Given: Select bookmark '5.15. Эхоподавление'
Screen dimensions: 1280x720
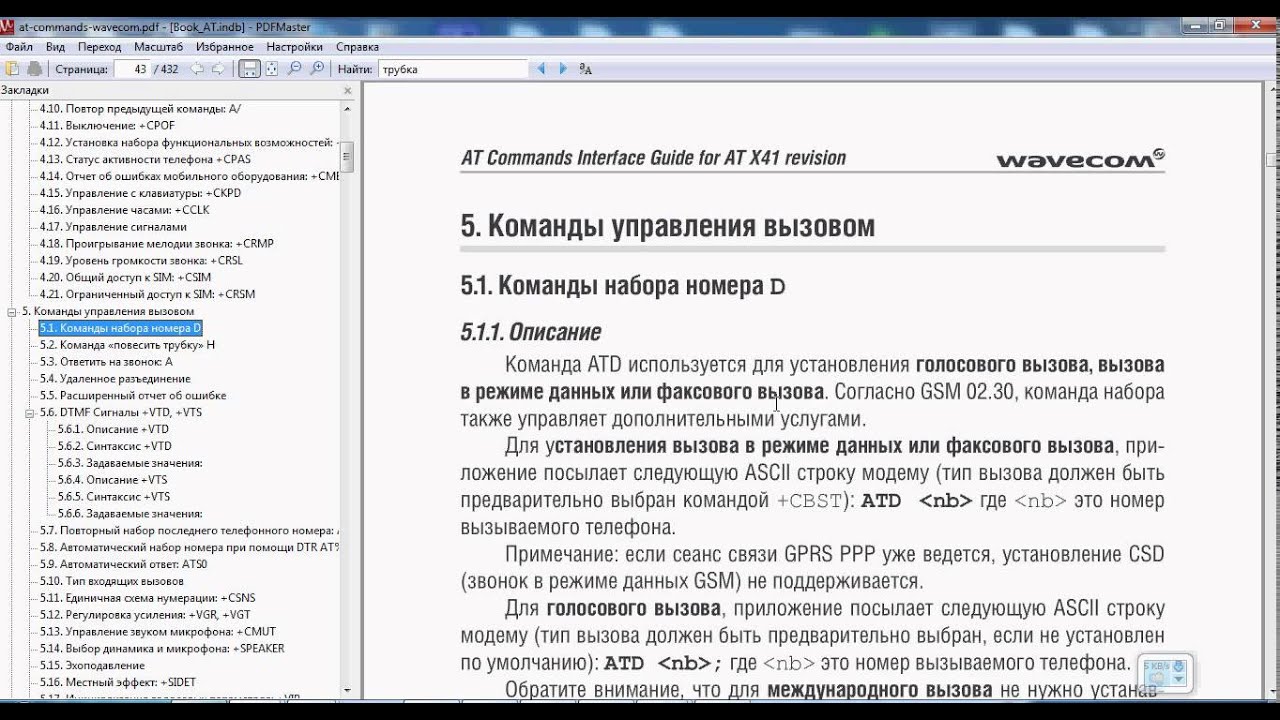Looking at the screenshot, I should point(92,665).
